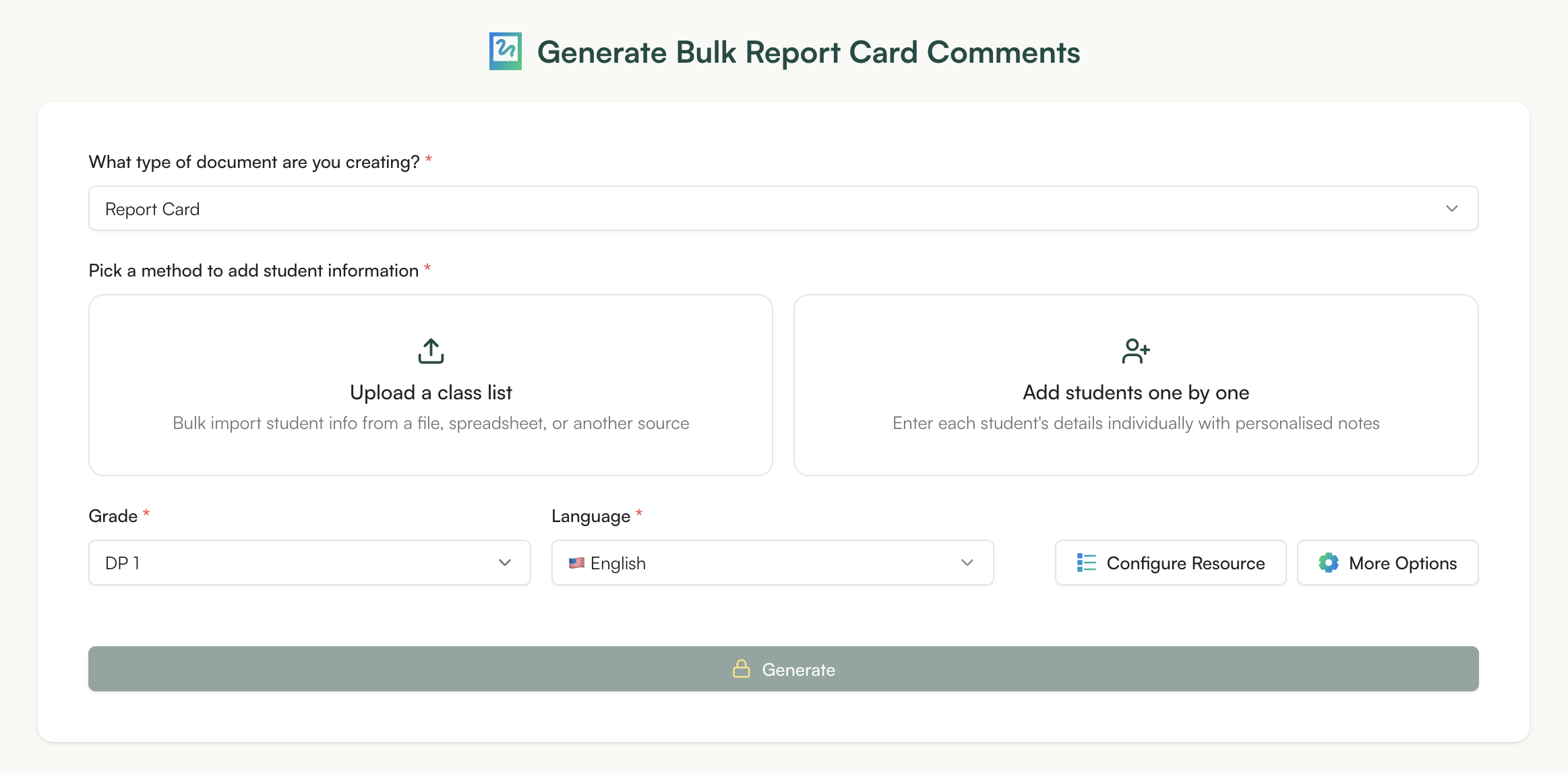This screenshot has height=773, width=1568.
Task: Click the US flag icon in the Language selector
Action: point(576,563)
